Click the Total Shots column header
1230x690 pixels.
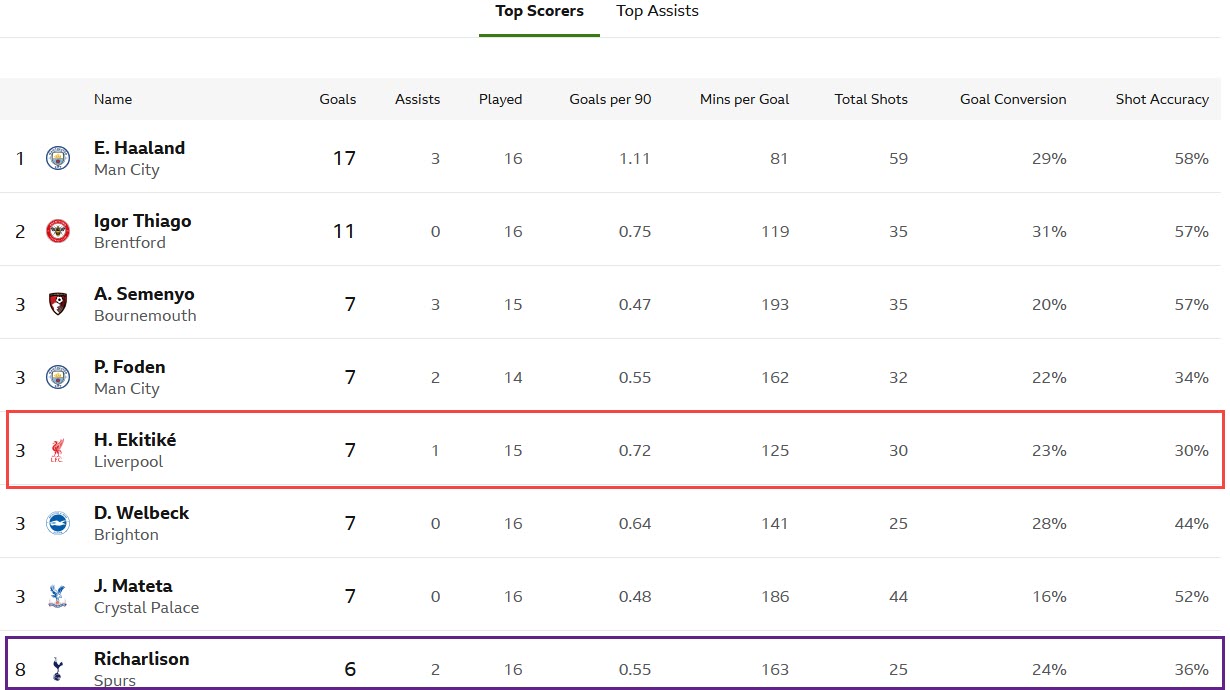tap(871, 99)
